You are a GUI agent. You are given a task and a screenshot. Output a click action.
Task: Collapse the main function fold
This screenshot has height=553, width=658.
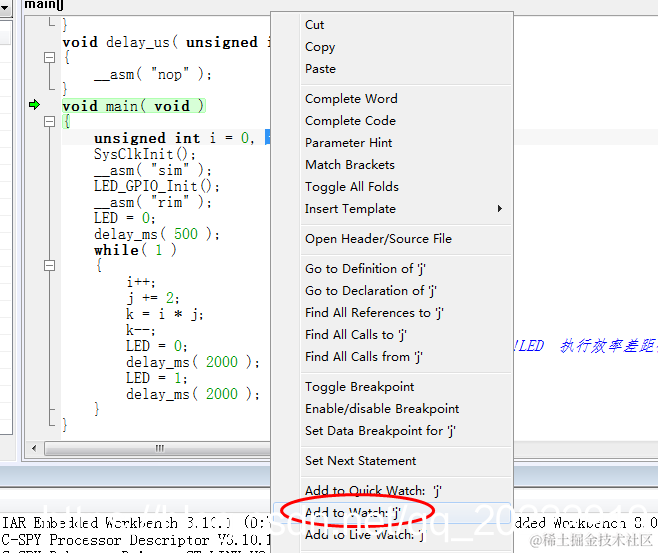[50, 122]
